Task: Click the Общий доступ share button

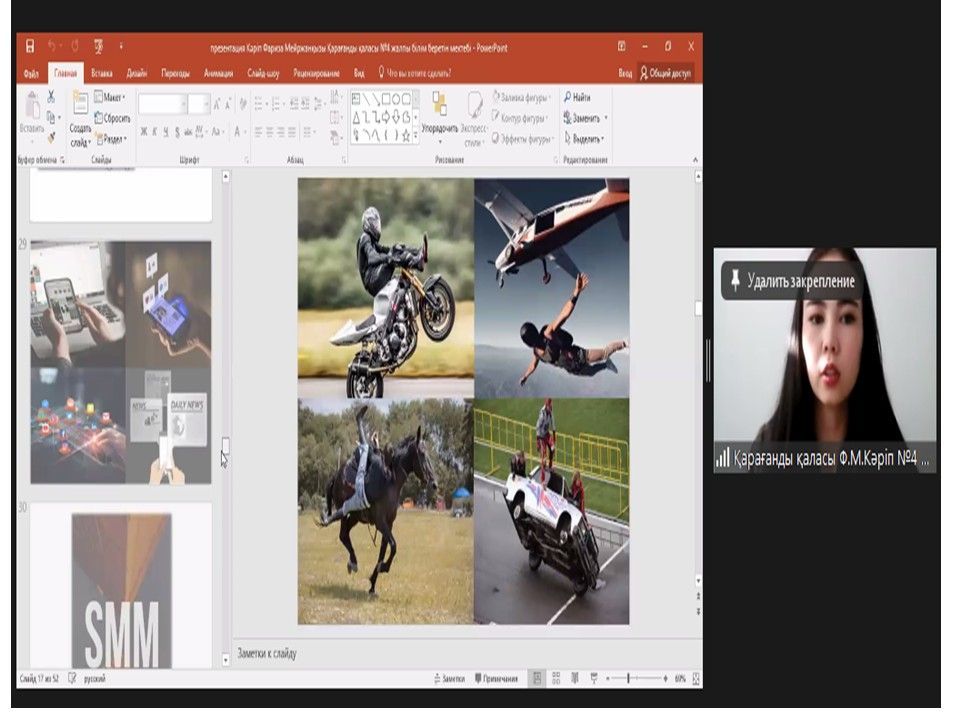Action: tap(665, 73)
